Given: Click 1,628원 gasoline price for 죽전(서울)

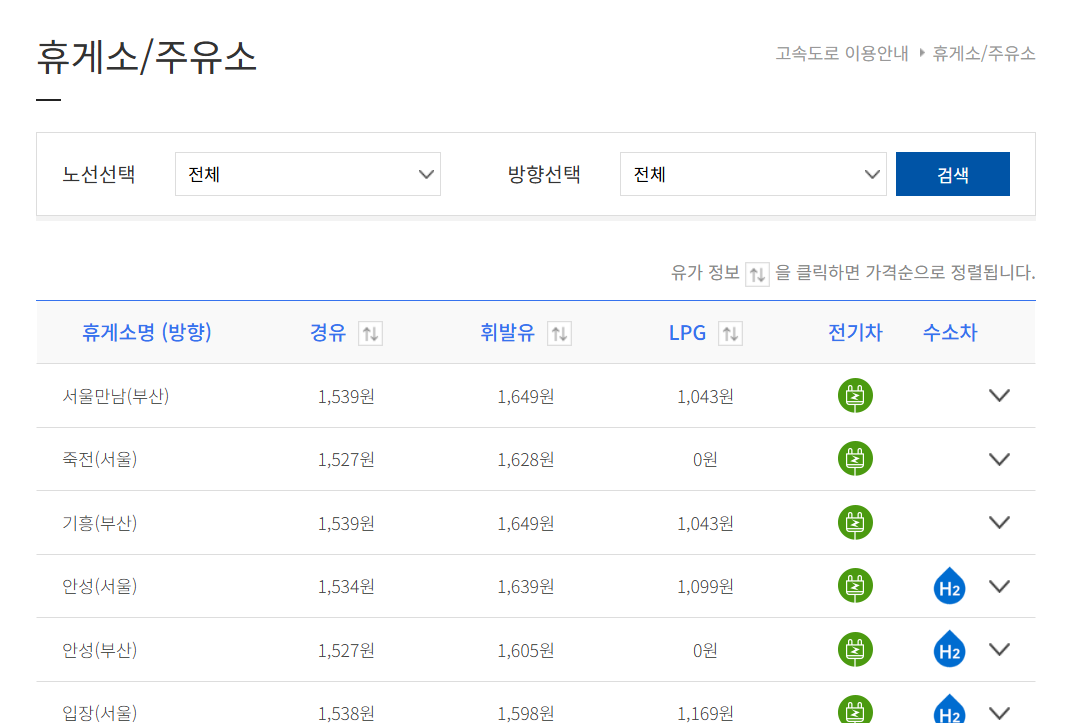Looking at the screenshot, I should pos(525,459).
